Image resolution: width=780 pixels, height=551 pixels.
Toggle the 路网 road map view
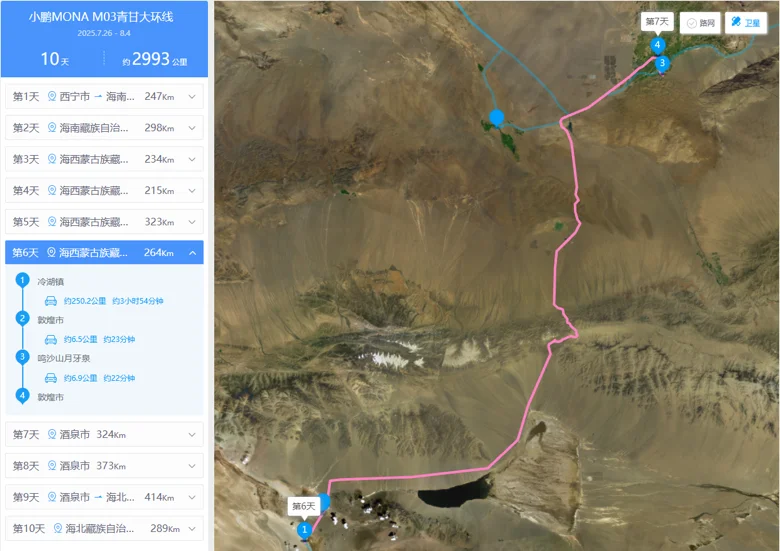(700, 23)
